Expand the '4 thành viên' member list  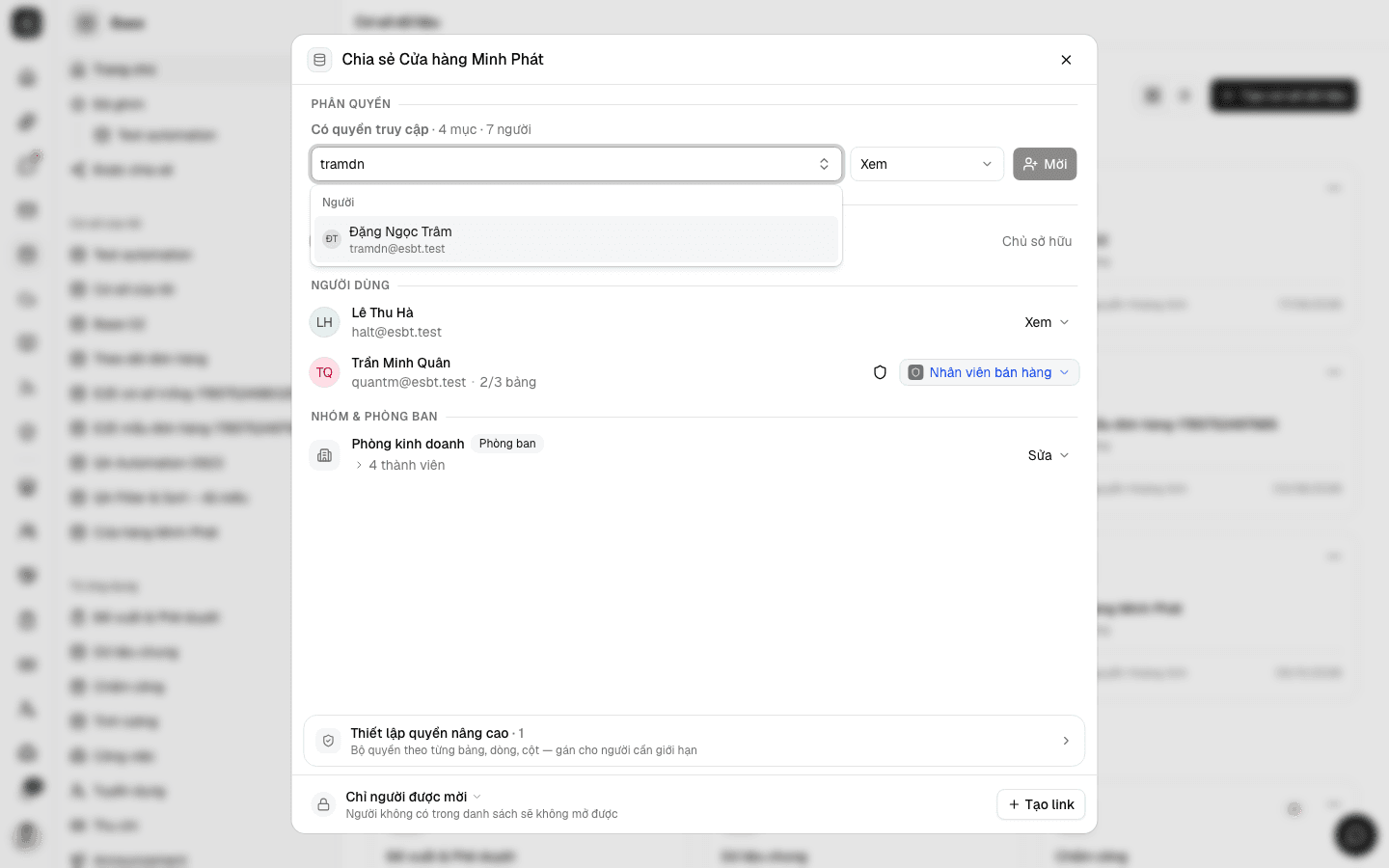click(399, 465)
